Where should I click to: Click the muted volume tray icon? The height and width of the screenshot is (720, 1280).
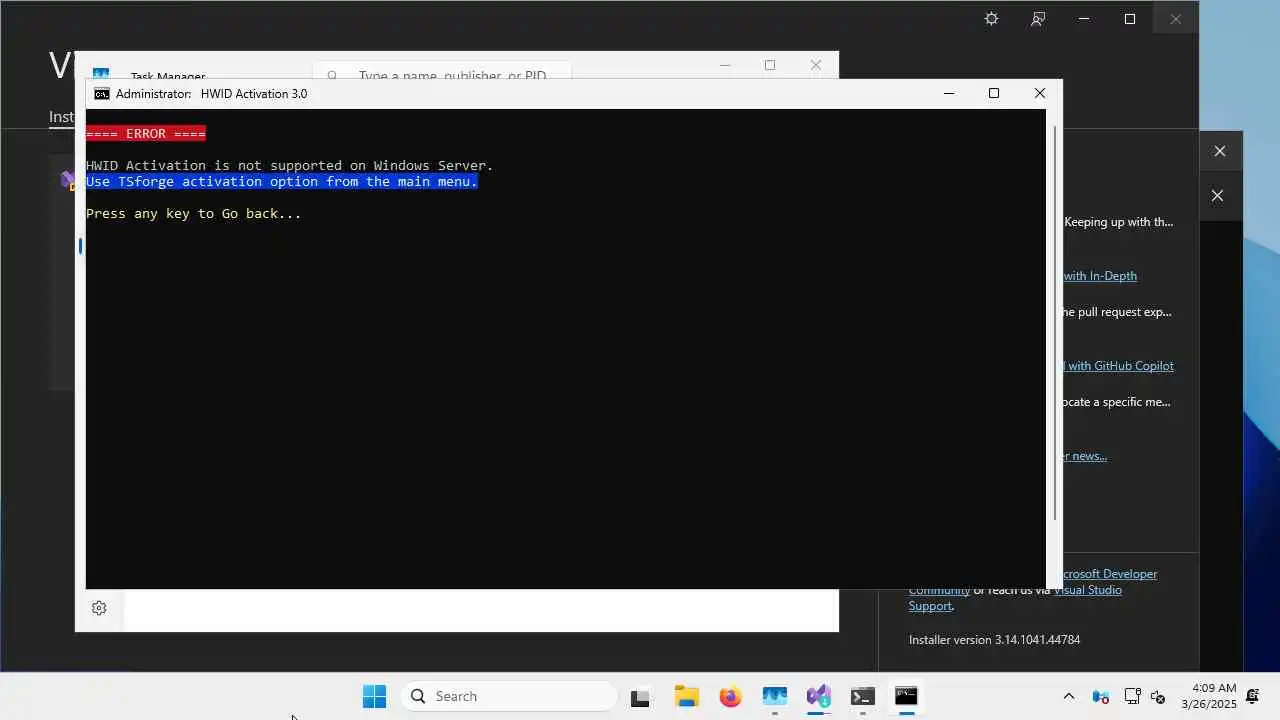pos(1158,697)
